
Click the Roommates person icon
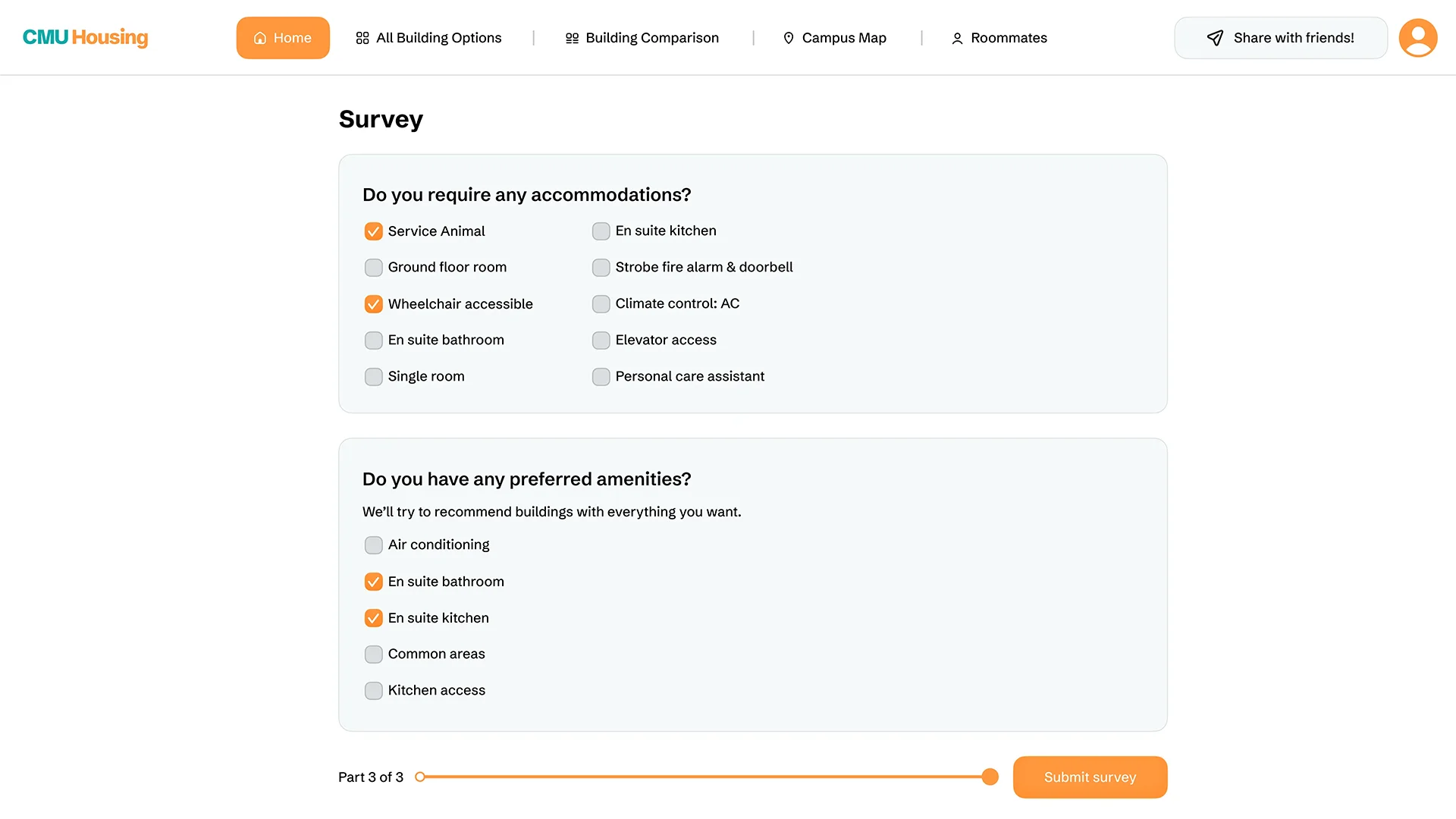(957, 38)
